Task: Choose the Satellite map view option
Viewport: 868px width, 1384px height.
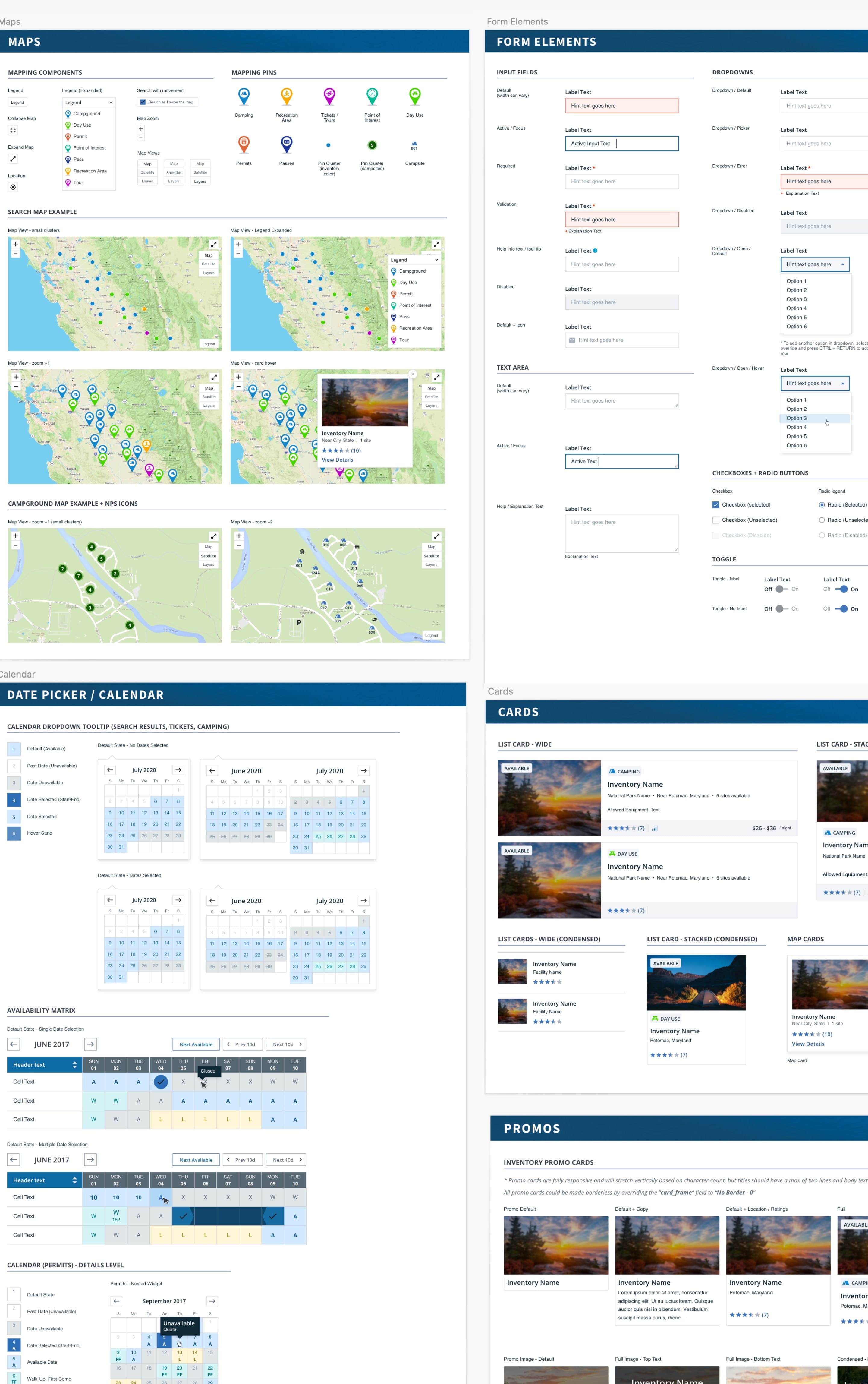Action: tap(173, 173)
